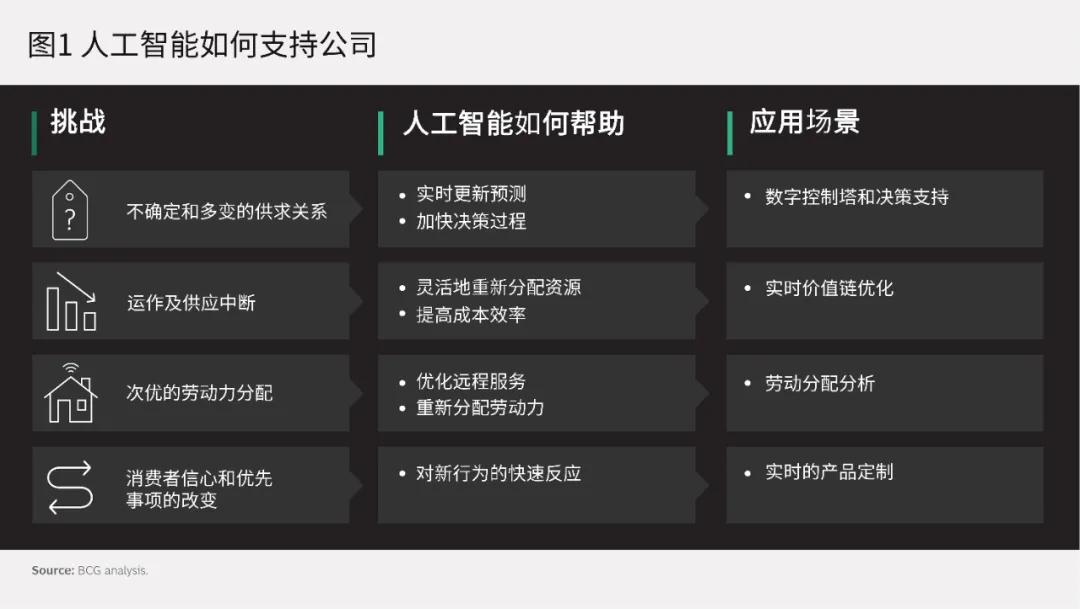Click the Source: BCG analysis footnote
Image resolution: width=1080 pixels, height=609 pixels.
(90, 571)
